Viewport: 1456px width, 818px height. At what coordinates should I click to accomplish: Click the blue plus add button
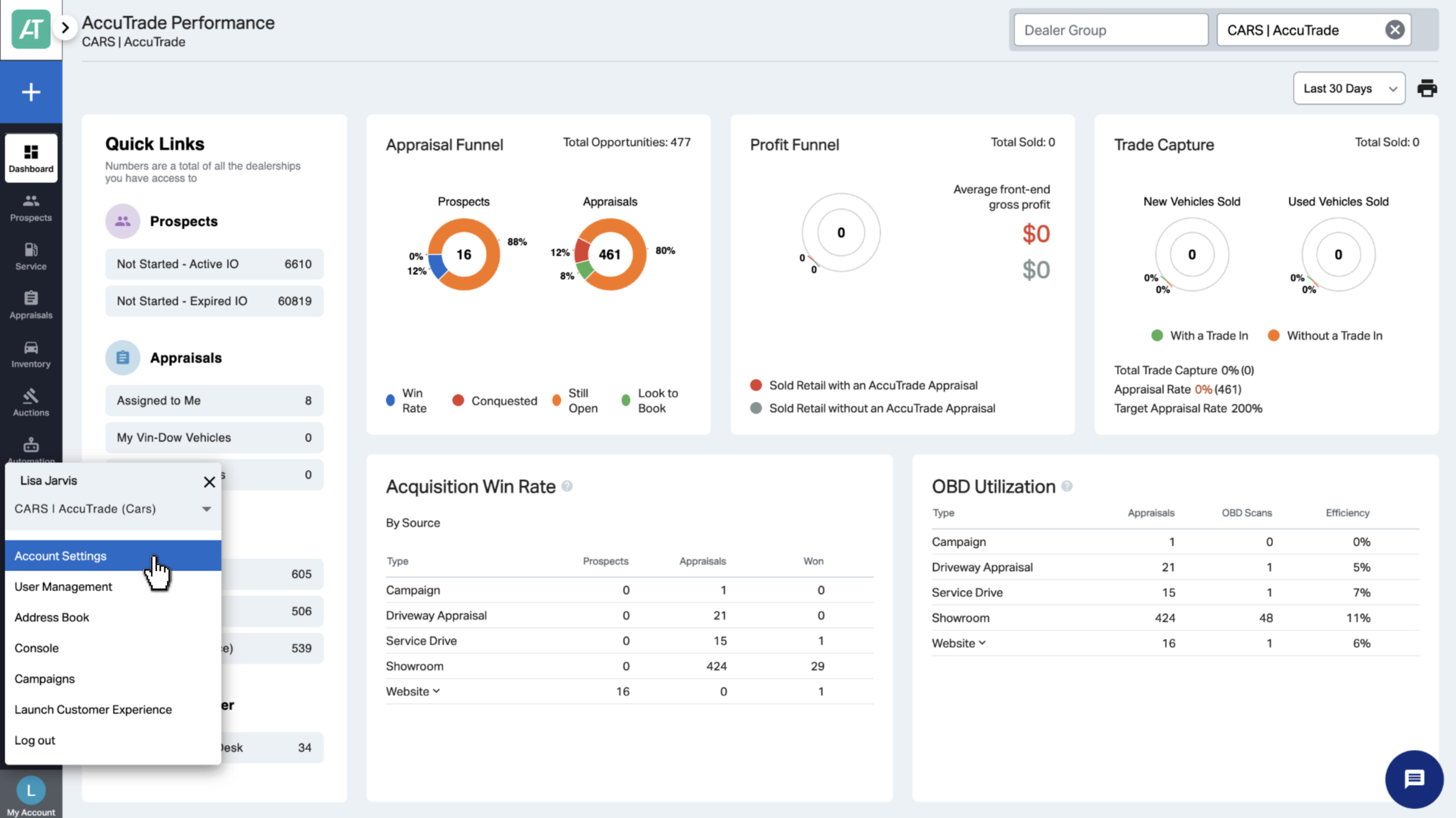[31, 92]
